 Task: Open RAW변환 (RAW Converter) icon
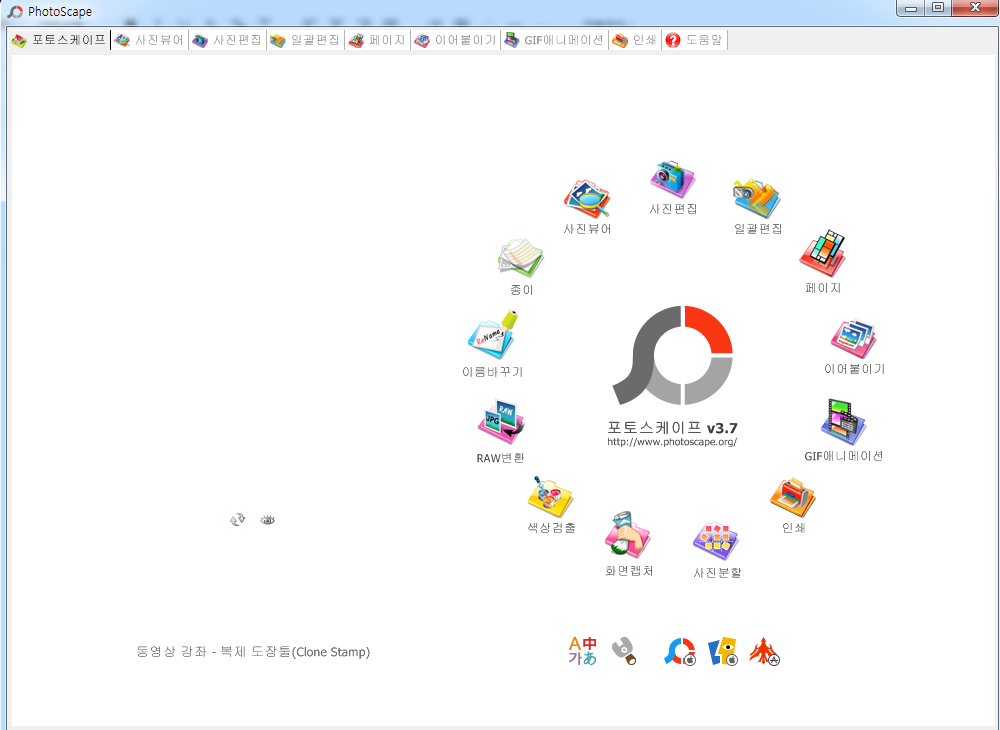click(501, 422)
